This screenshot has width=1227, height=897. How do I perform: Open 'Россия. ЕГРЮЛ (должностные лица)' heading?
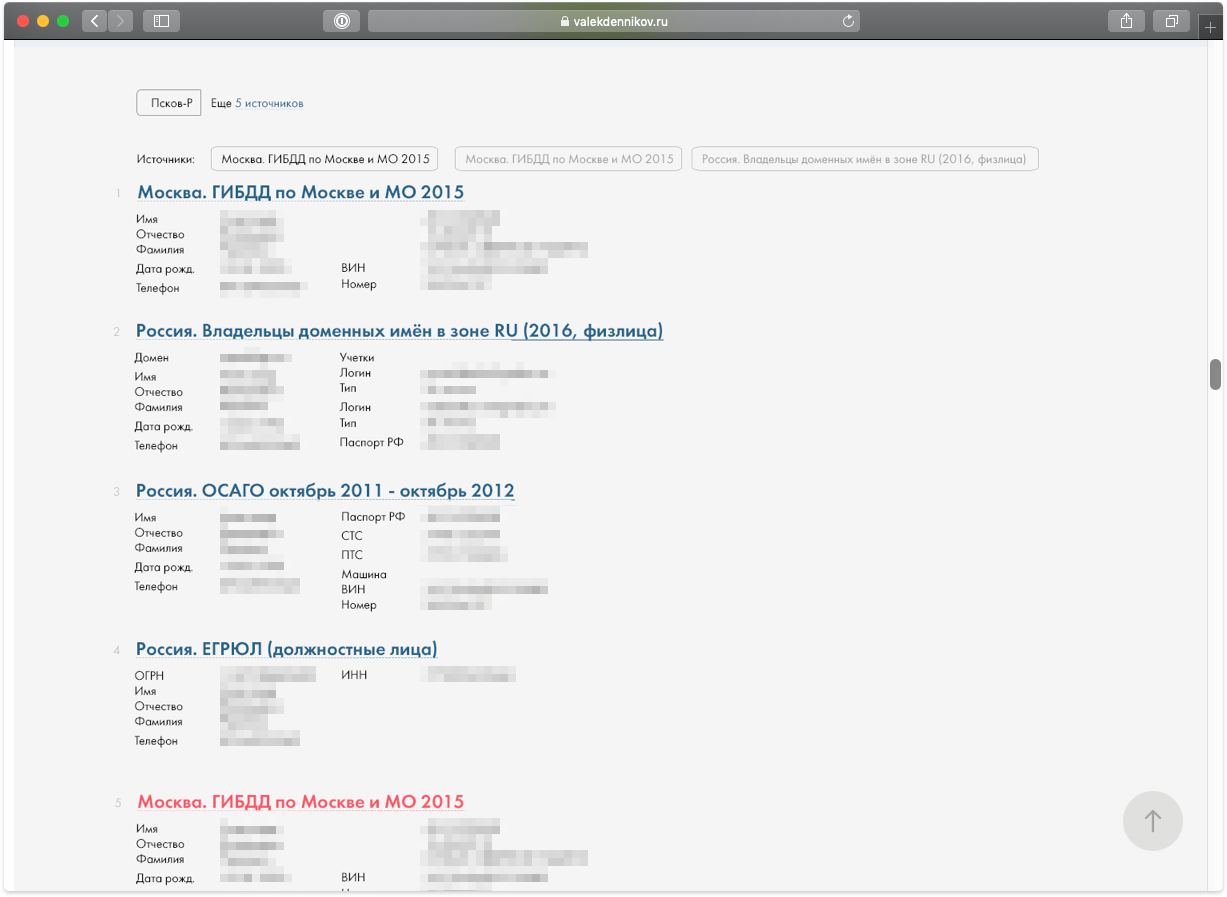click(286, 650)
